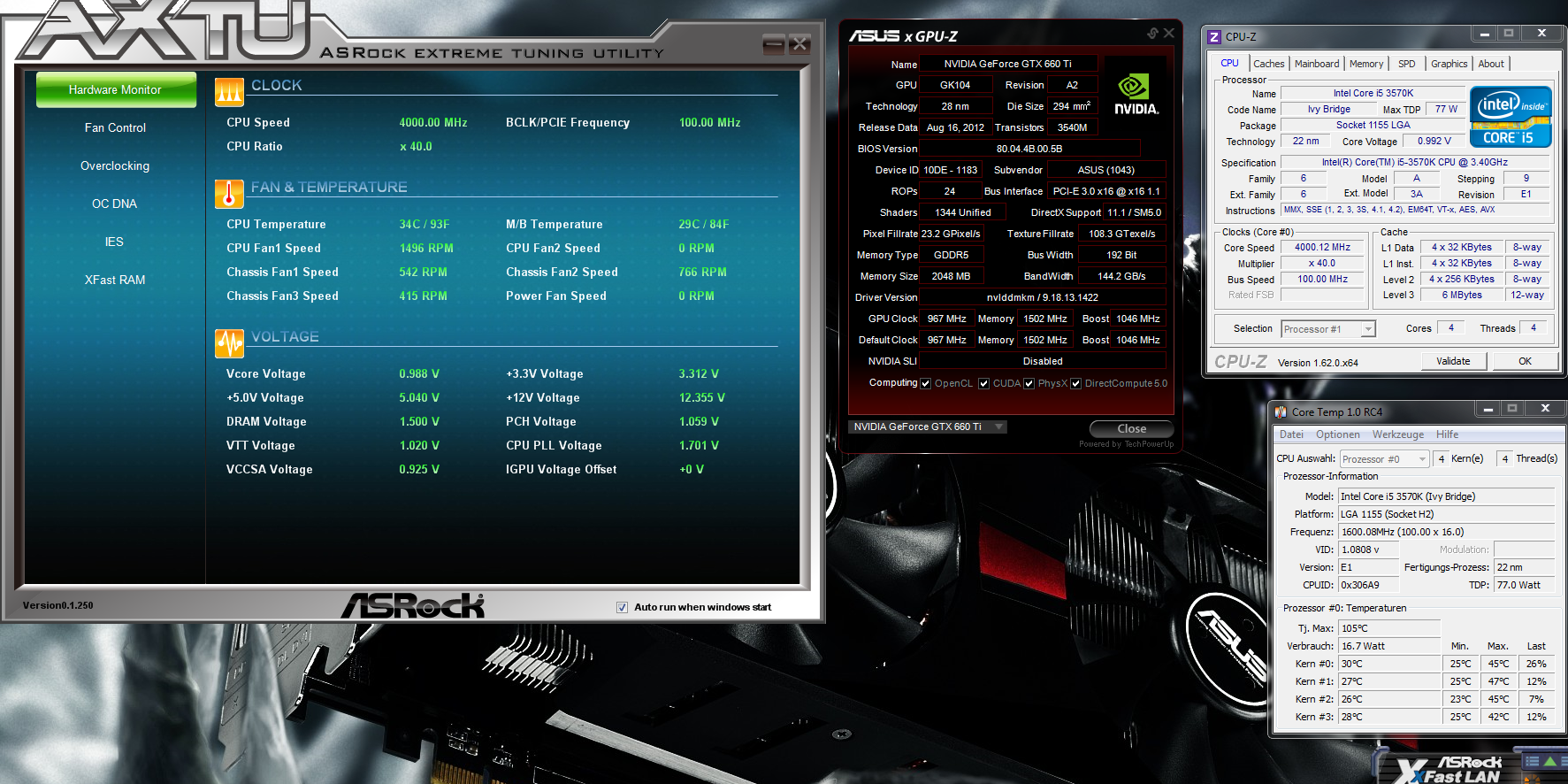
Task: Click the Version0.1.250 label in AXTU
Action: 57,605
